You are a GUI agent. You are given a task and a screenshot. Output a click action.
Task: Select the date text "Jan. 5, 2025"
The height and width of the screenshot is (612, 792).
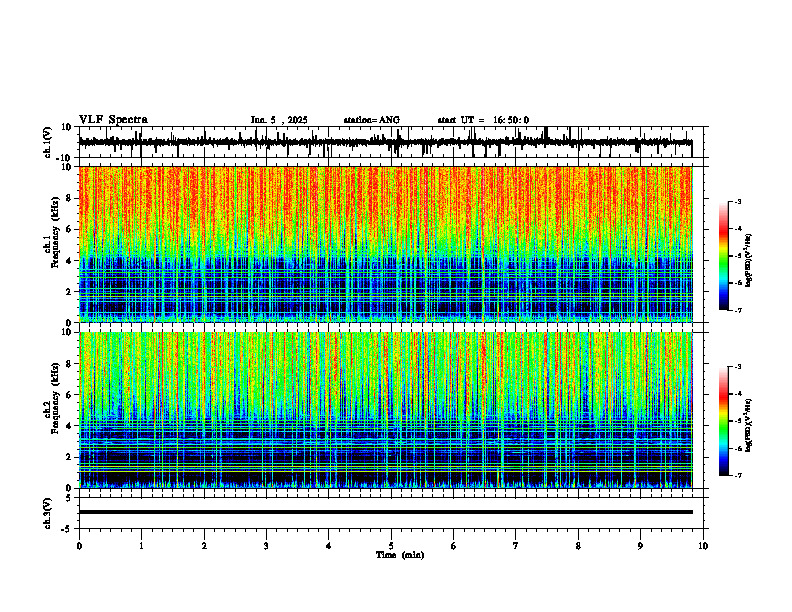[279, 120]
